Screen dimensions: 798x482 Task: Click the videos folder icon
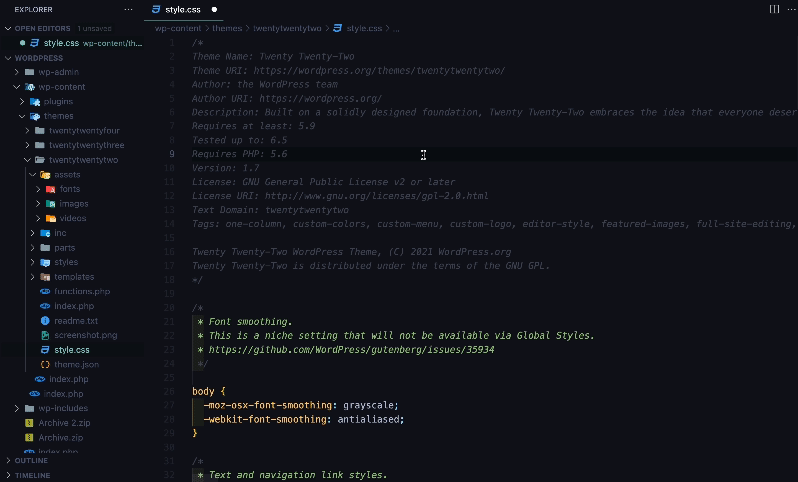click(50, 218)
